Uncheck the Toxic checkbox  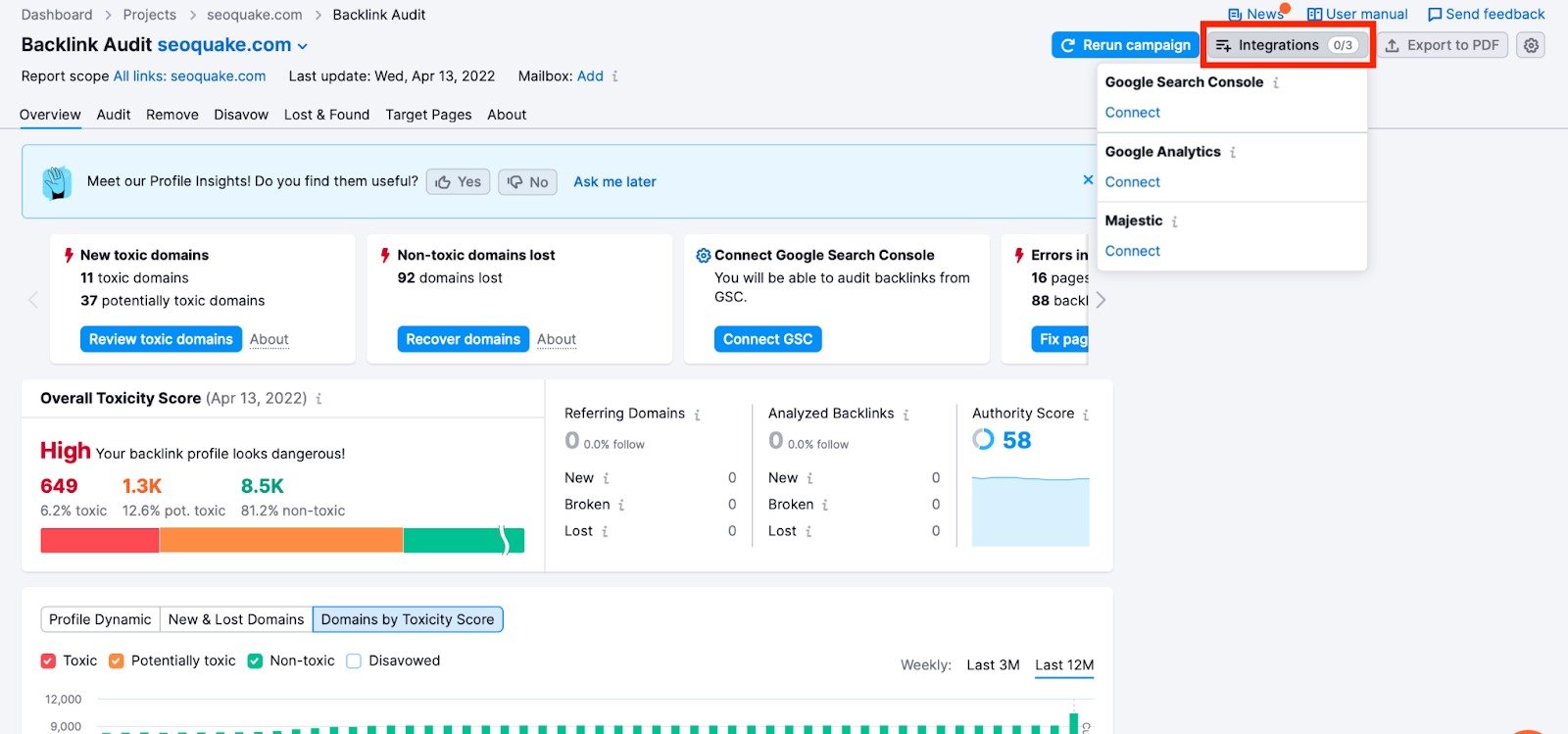pos(48,661)
